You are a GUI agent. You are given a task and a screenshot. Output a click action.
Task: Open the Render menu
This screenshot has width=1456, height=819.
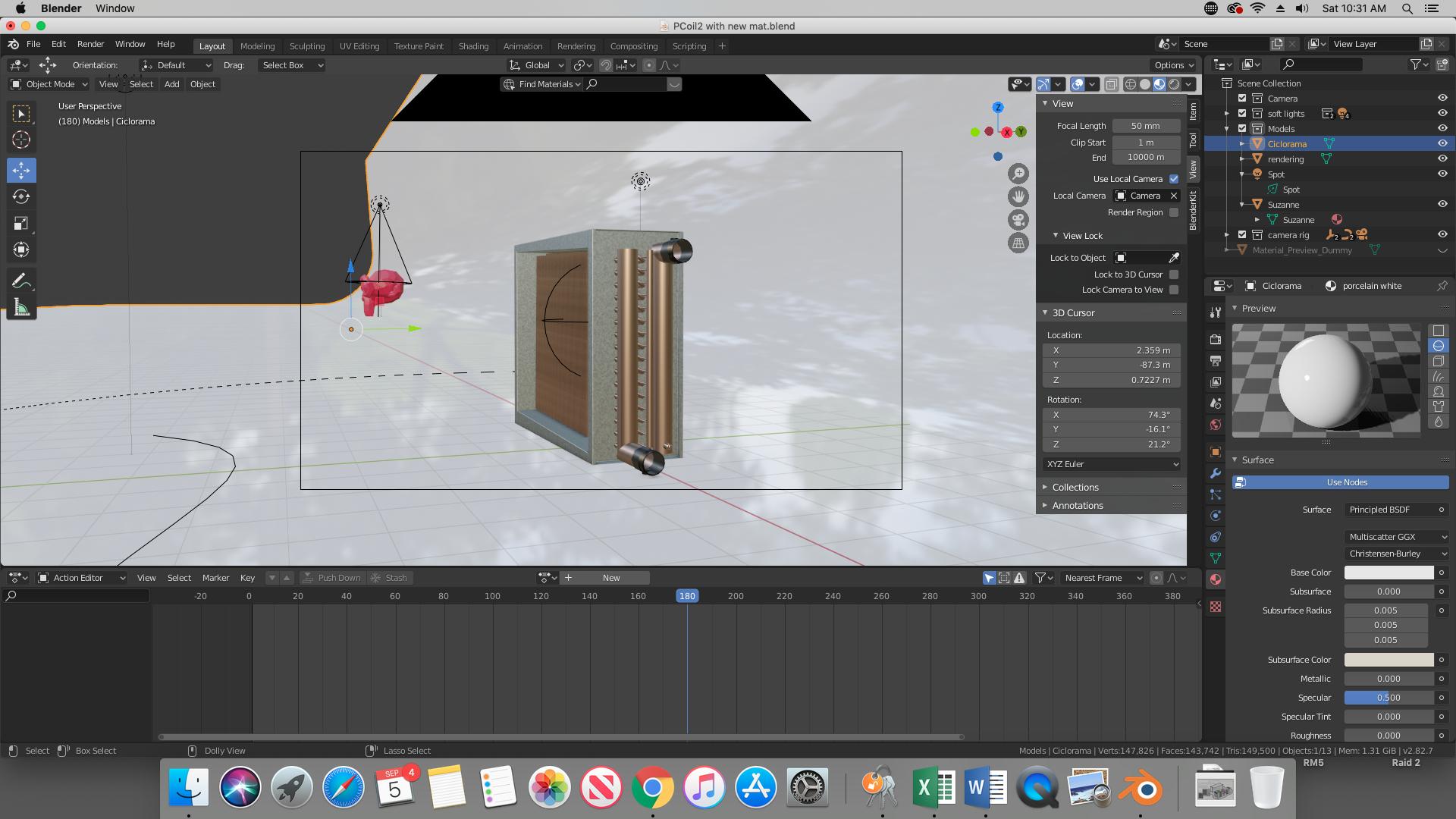(x=90, y=44)
